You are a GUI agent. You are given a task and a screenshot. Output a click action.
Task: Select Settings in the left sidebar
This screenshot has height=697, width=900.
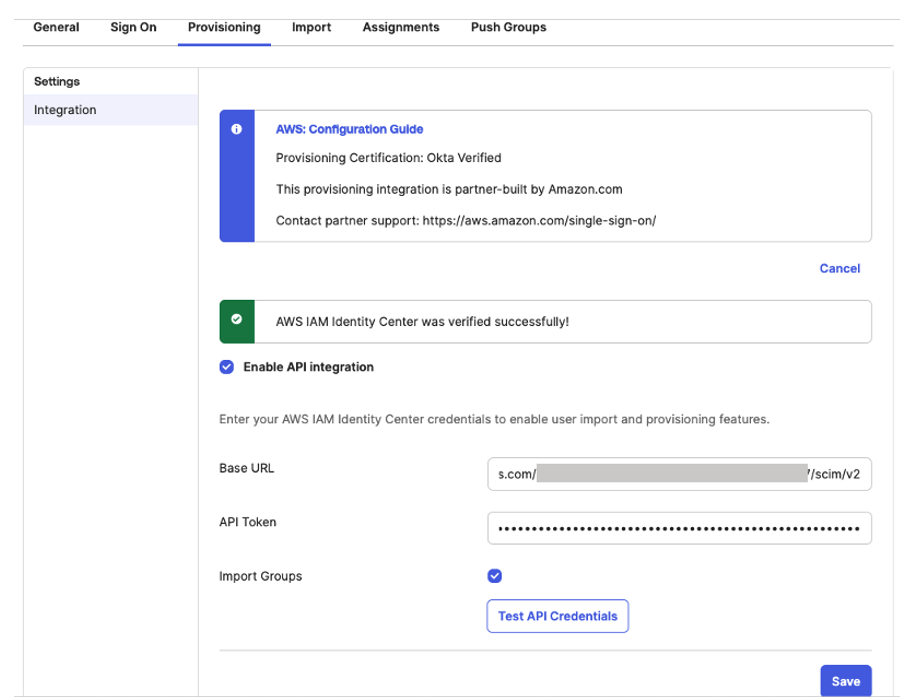[x=56, y=81]
